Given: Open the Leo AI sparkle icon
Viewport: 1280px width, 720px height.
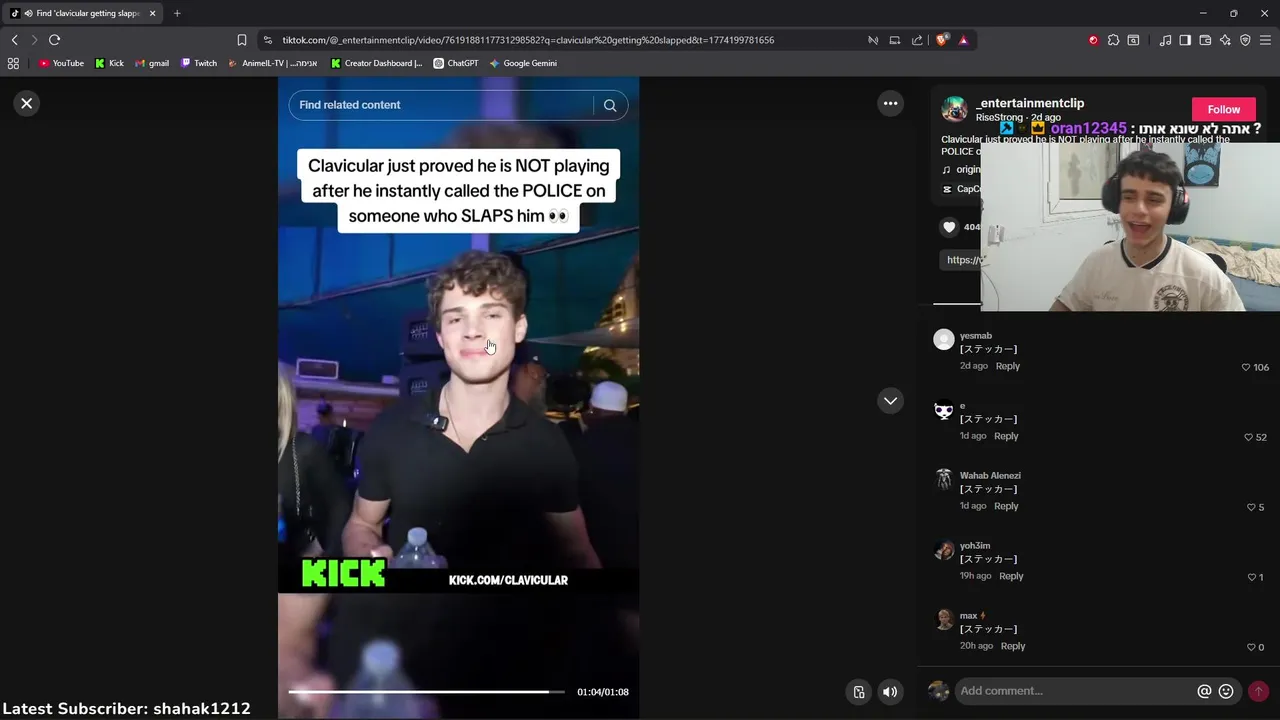Looking at the screenshot, I should pos(1225,40).
